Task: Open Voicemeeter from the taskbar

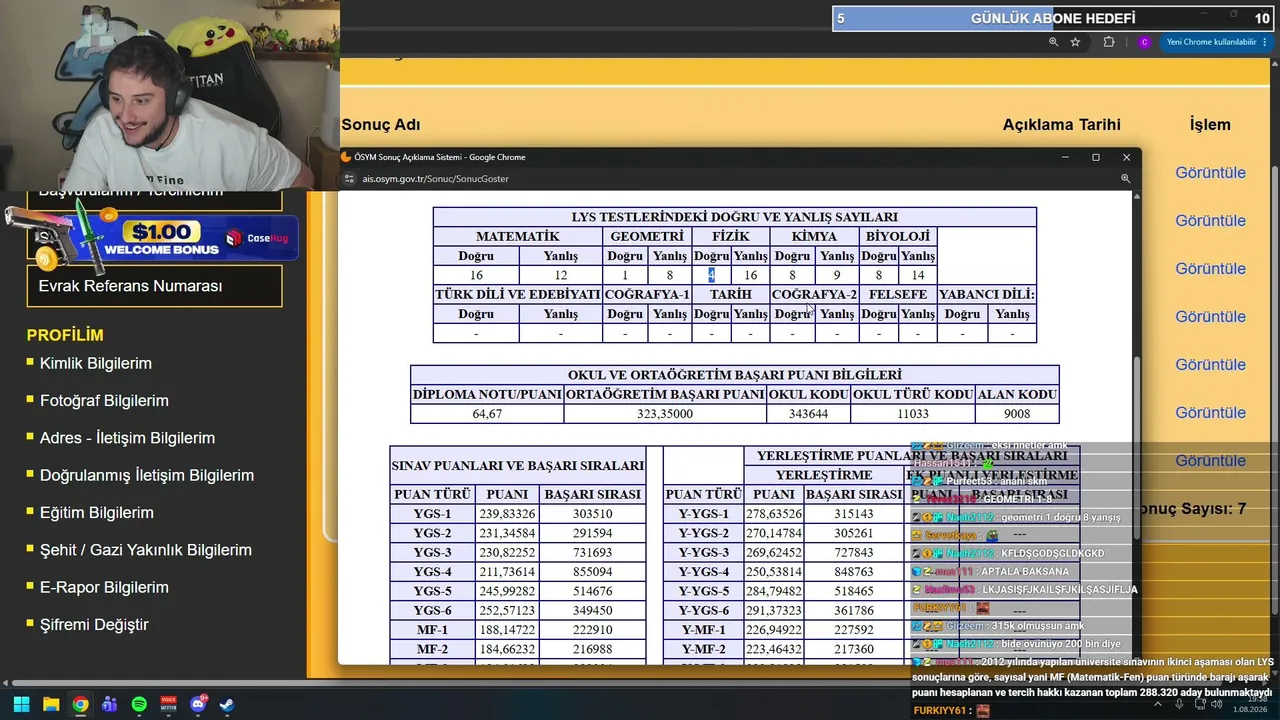Action: (x=168, y=704)
